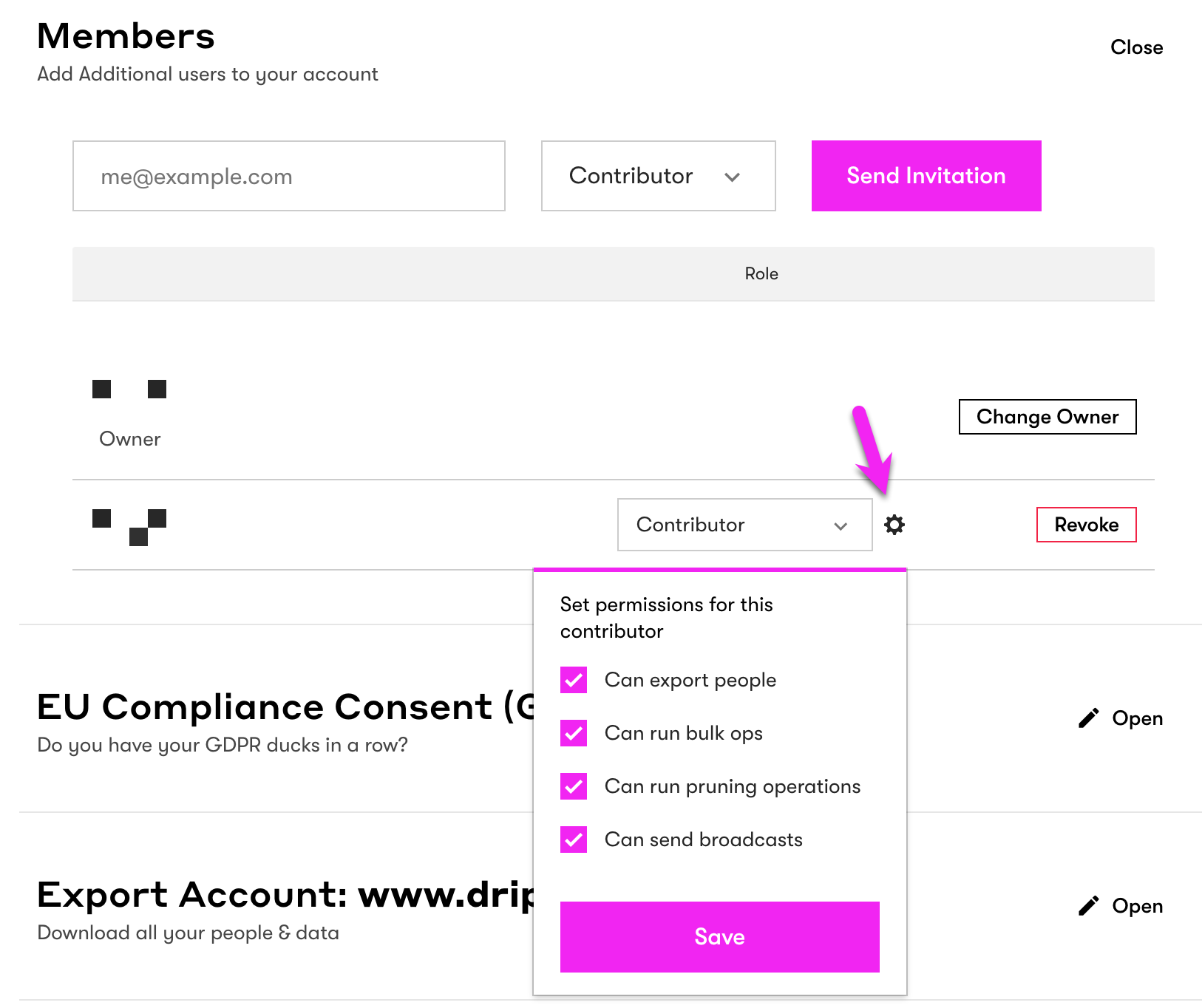The width and height of the screenshot is (1202, 1008).
Task: Disable Can run pruning operations
Action: point(574,786)
